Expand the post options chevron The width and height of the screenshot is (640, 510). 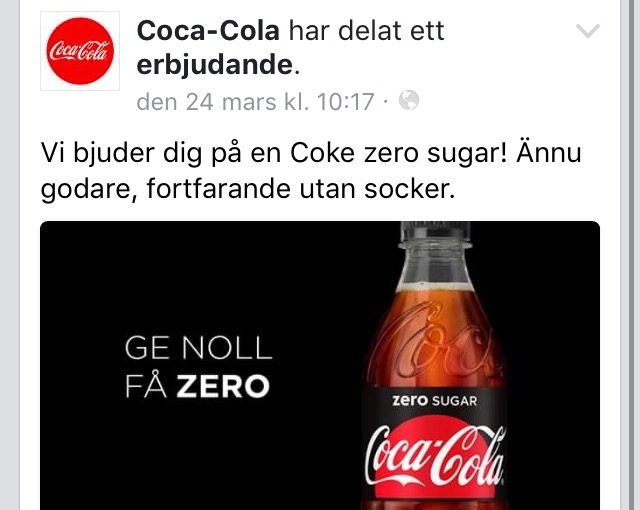[588, 31]
